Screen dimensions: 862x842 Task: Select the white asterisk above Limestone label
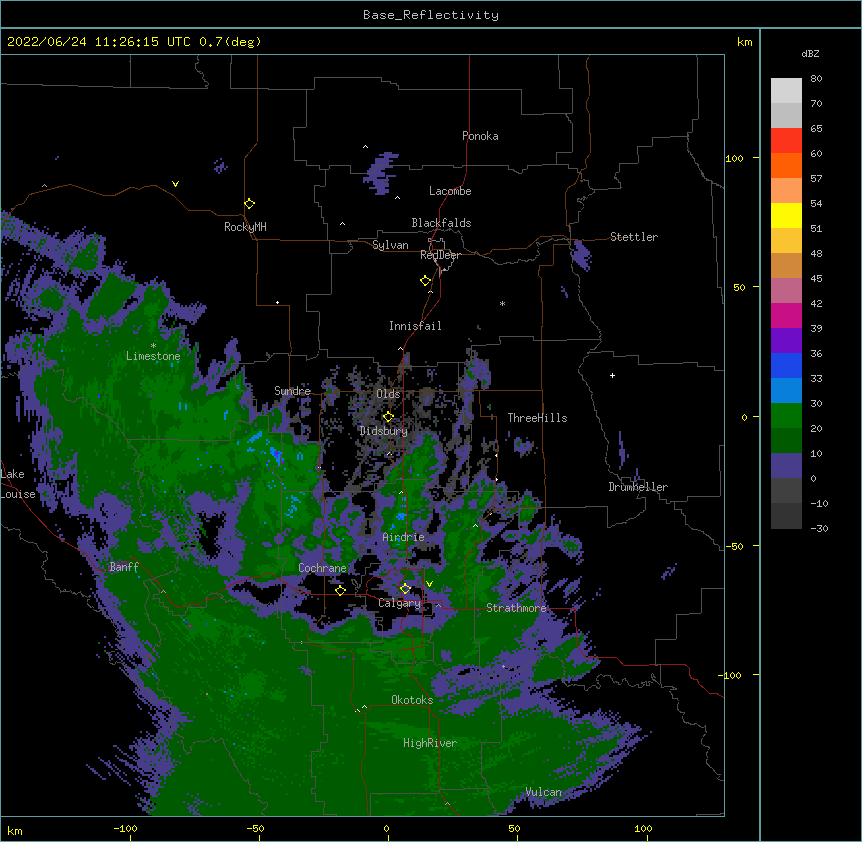[153, 346]
